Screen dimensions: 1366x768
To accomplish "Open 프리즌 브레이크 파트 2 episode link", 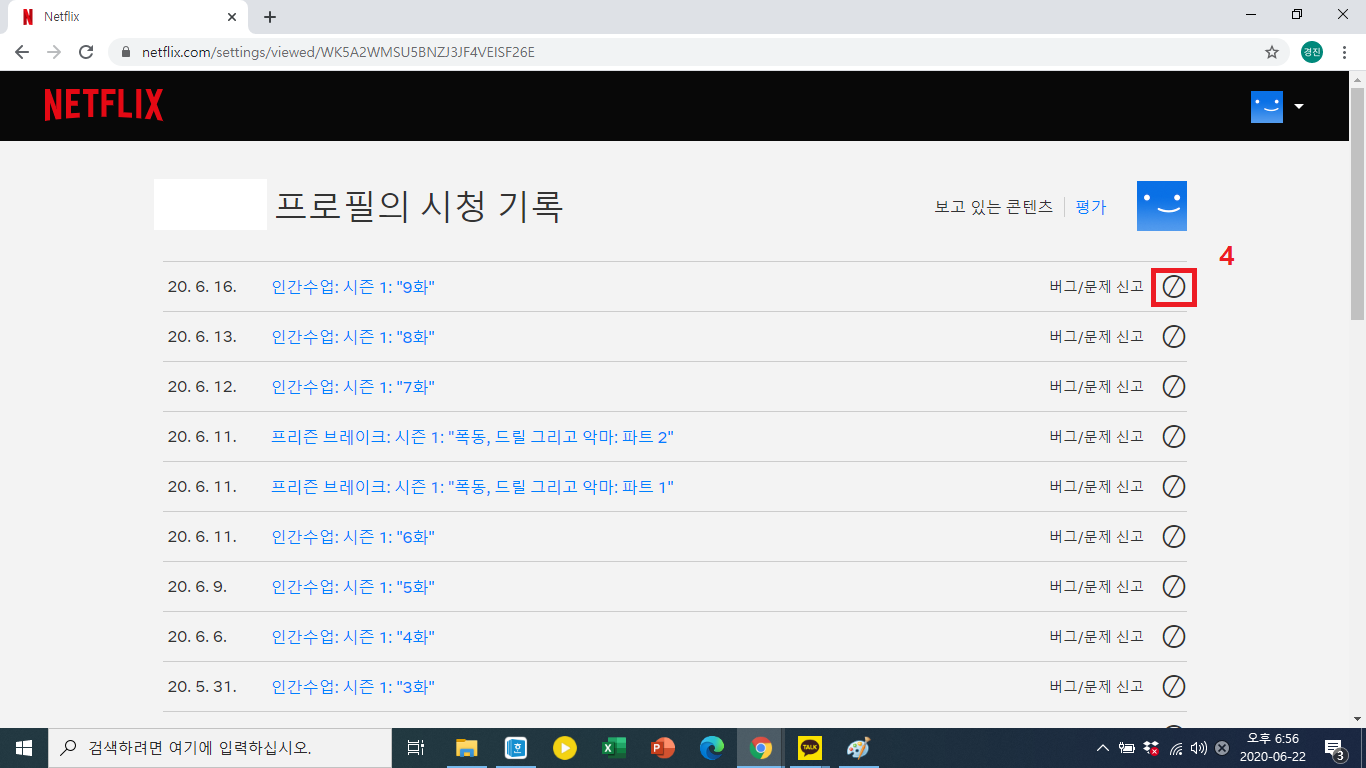I will tap(473, 437).
